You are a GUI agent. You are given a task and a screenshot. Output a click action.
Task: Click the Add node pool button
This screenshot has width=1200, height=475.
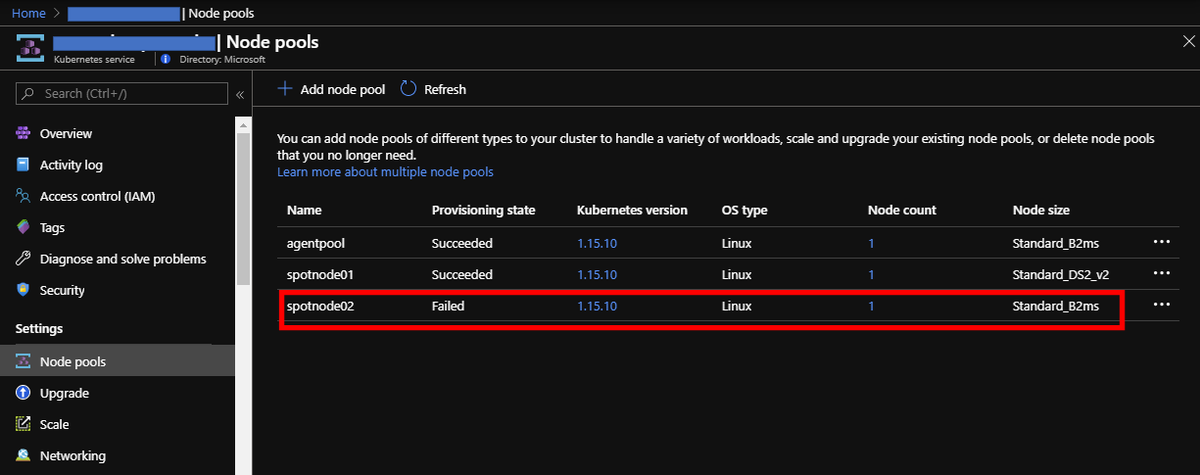coord(331,89)
